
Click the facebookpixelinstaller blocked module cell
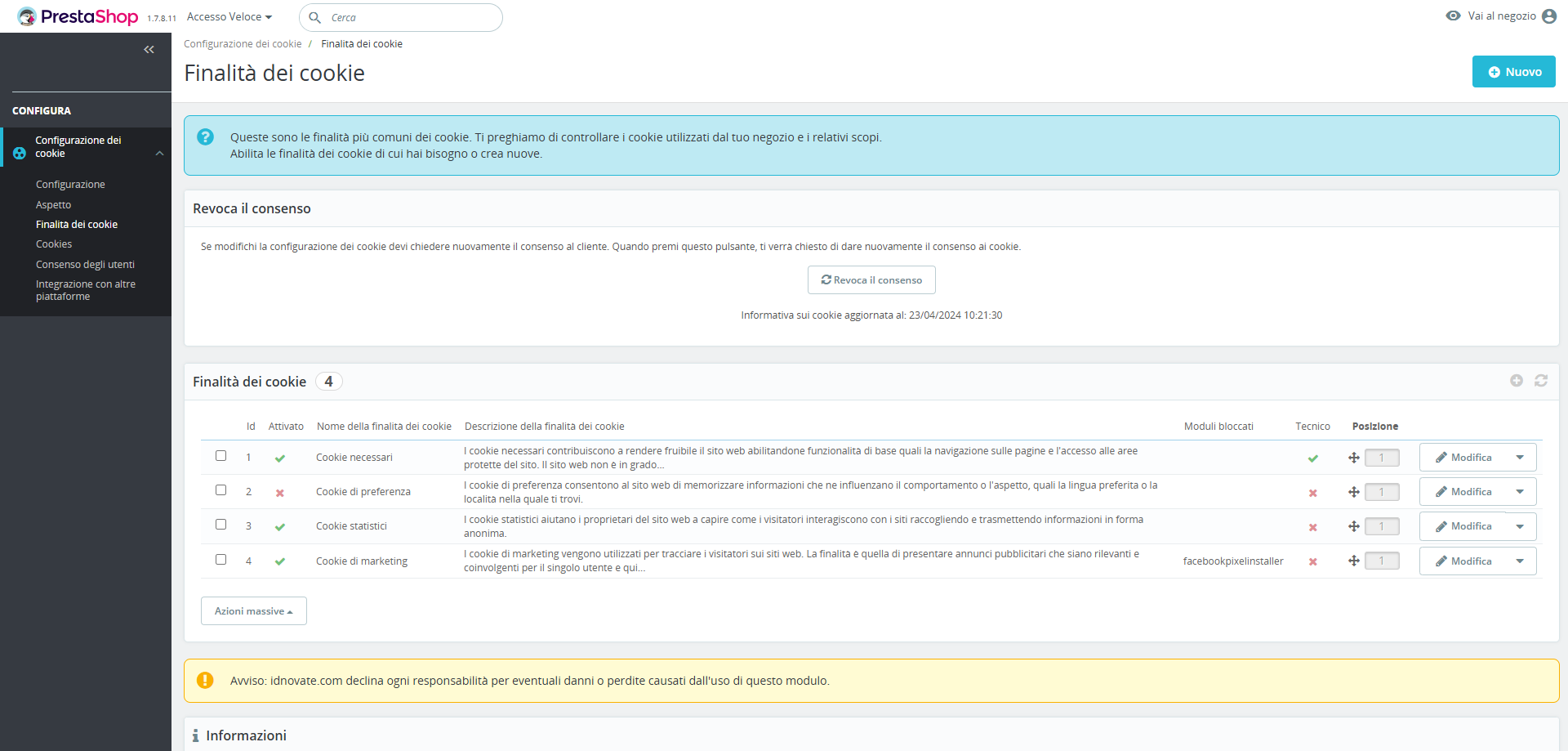pyautogui.click(x=1233, y=561)
